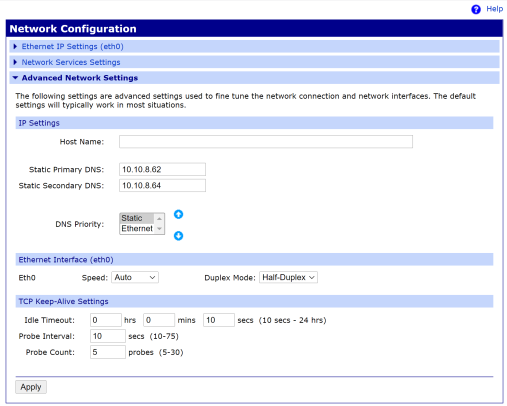Move DNS priority down with arrow icon
Viewport: 507px width, 406px height.
pyautogui.click(x=178, y=236)
